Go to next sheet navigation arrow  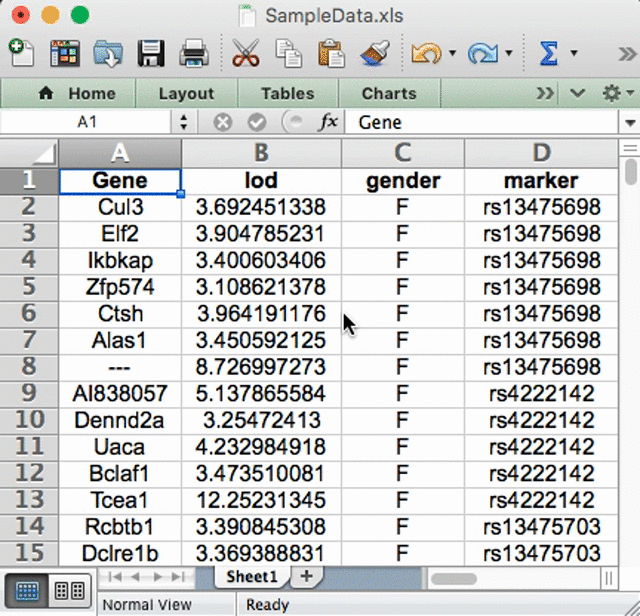point(157,577)
